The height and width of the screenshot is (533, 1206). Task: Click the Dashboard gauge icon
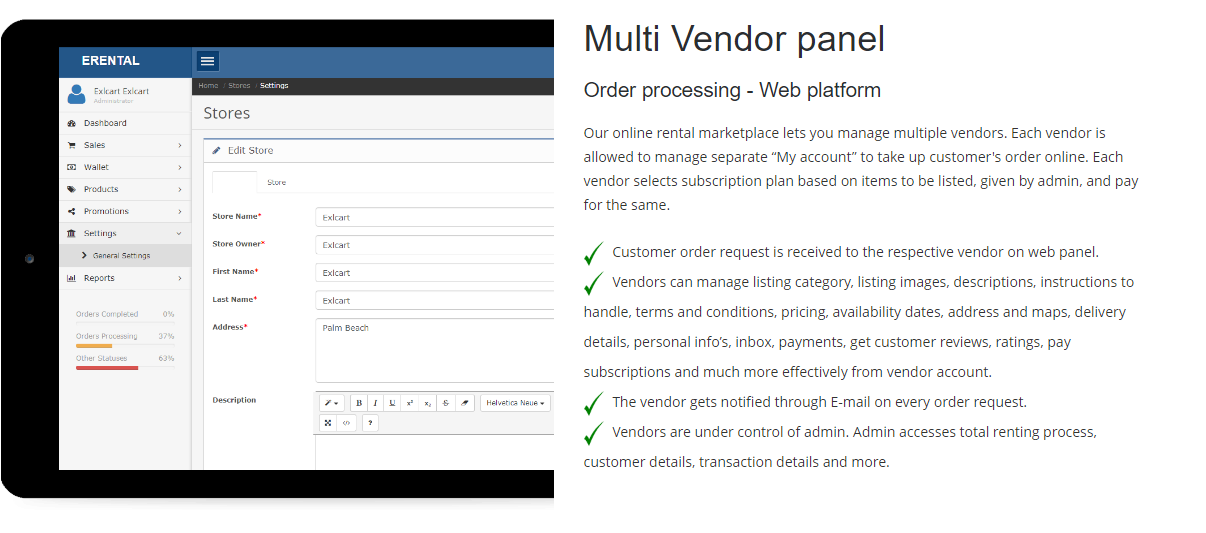[71, 123]
